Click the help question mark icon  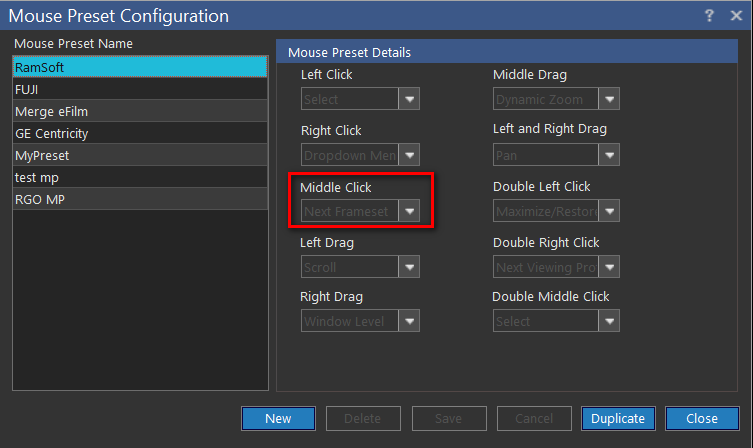(709, 15)
